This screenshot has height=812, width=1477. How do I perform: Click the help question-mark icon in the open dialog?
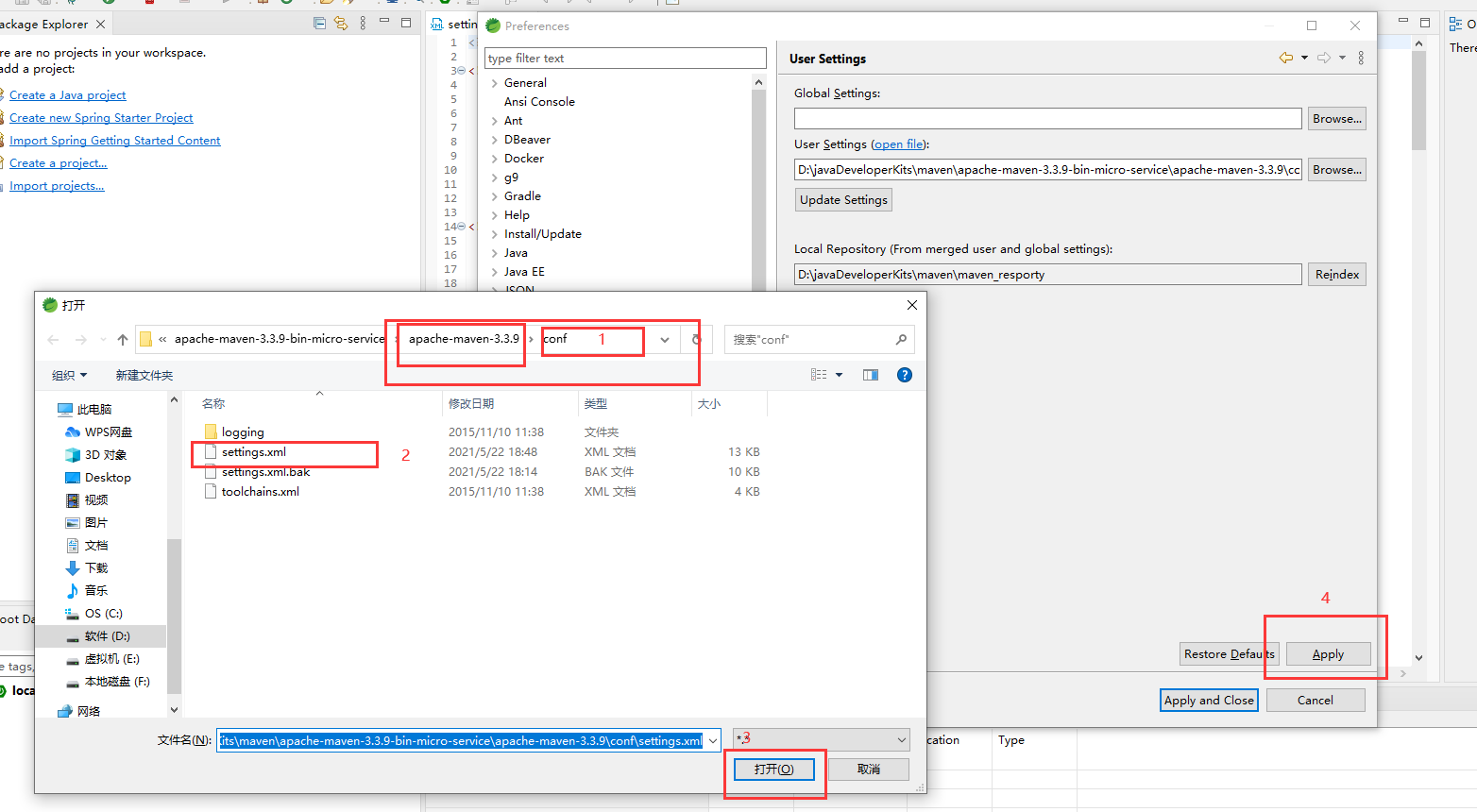(x=904, y=374)
